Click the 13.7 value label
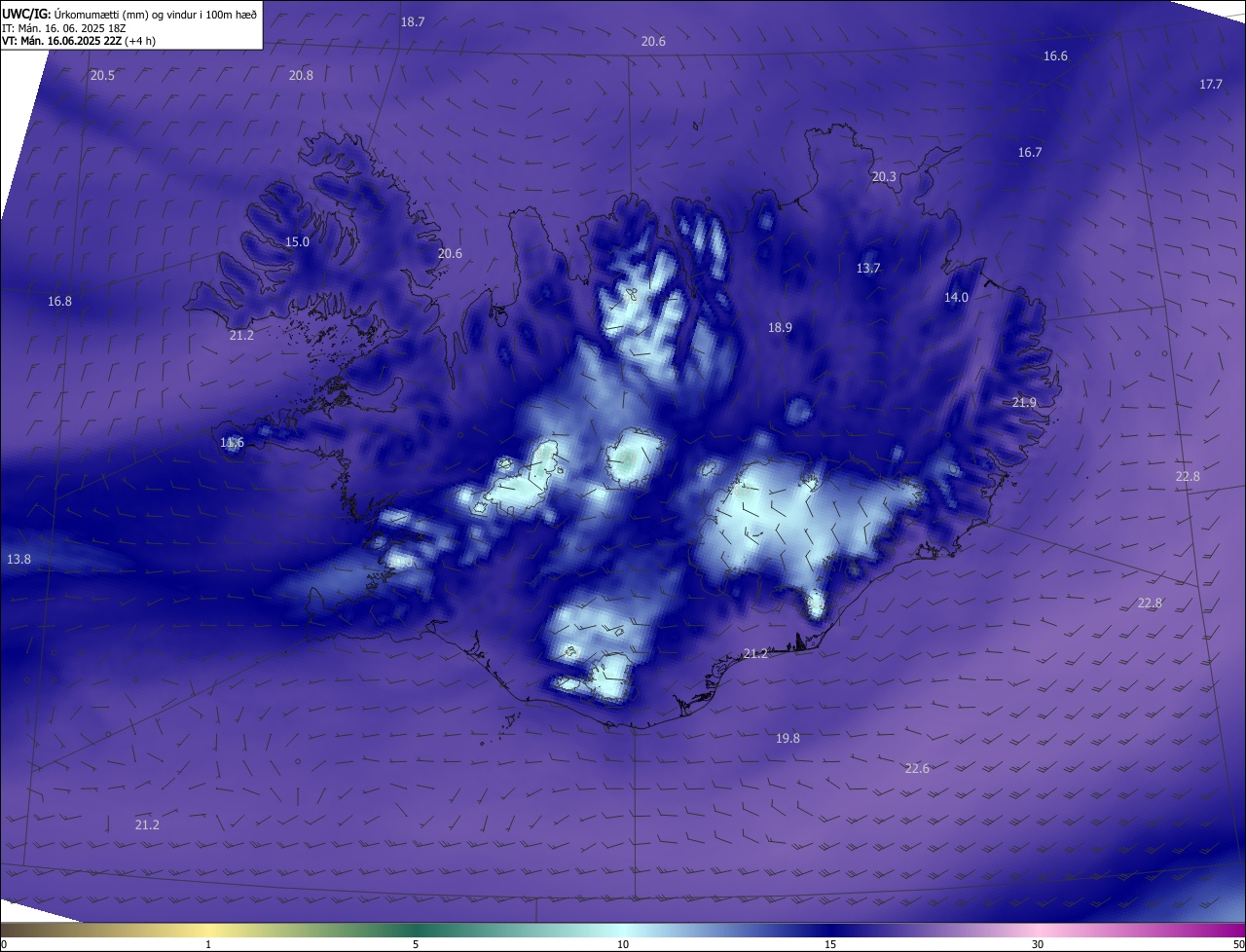 [868, 269]
